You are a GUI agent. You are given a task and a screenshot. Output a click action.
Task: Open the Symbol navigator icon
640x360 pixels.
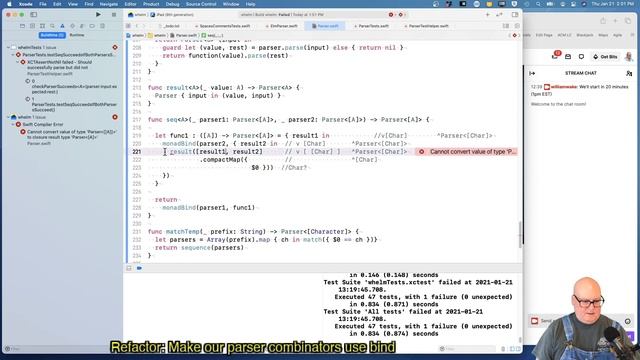(42, 26)
